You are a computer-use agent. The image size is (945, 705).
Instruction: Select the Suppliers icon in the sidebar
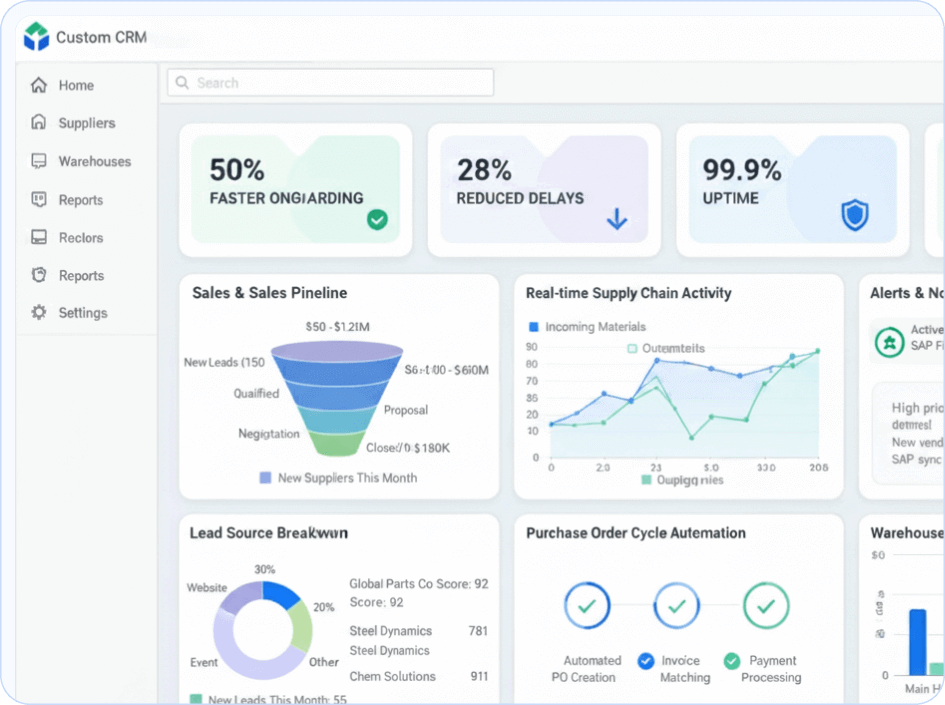coord(38,123)
